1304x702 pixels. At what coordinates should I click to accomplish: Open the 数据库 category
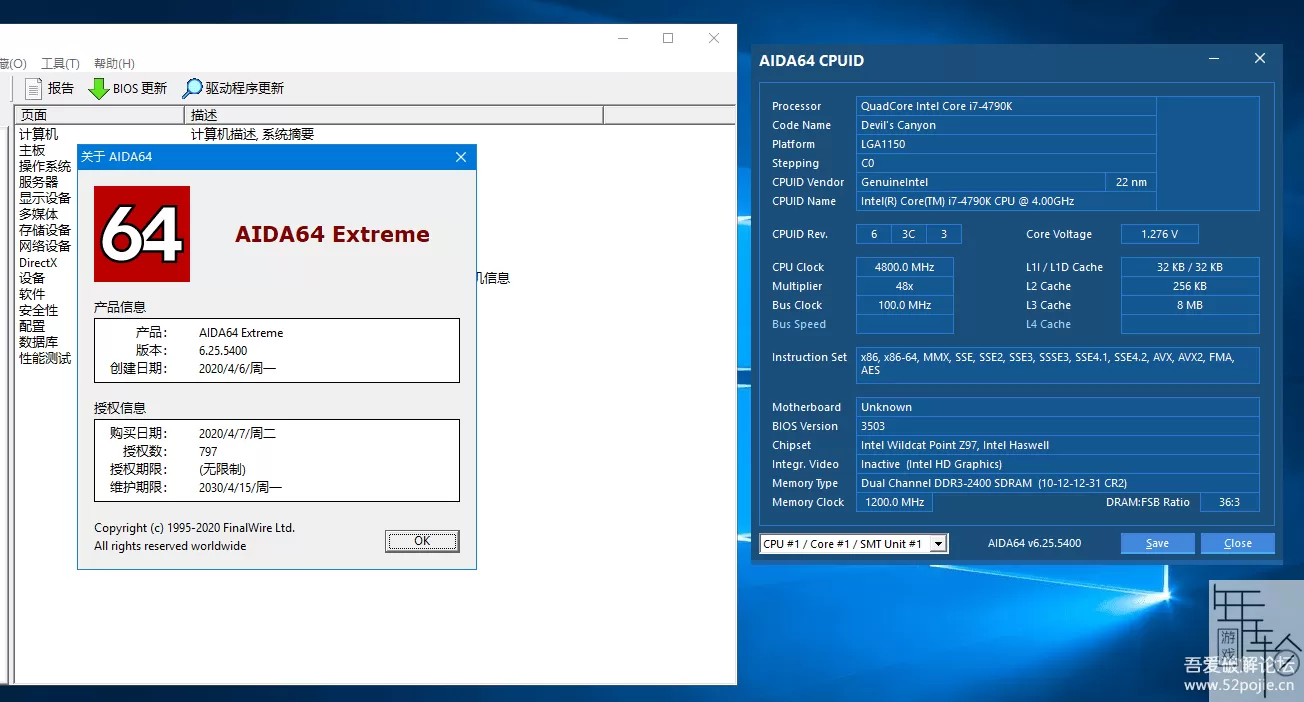coord(38,342)
